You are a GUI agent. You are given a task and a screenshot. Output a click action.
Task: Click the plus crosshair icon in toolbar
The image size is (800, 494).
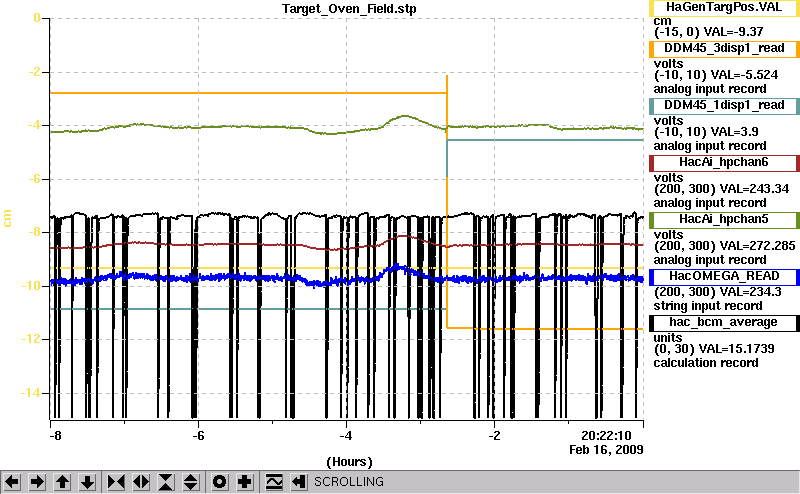click(x=245, y=482)
